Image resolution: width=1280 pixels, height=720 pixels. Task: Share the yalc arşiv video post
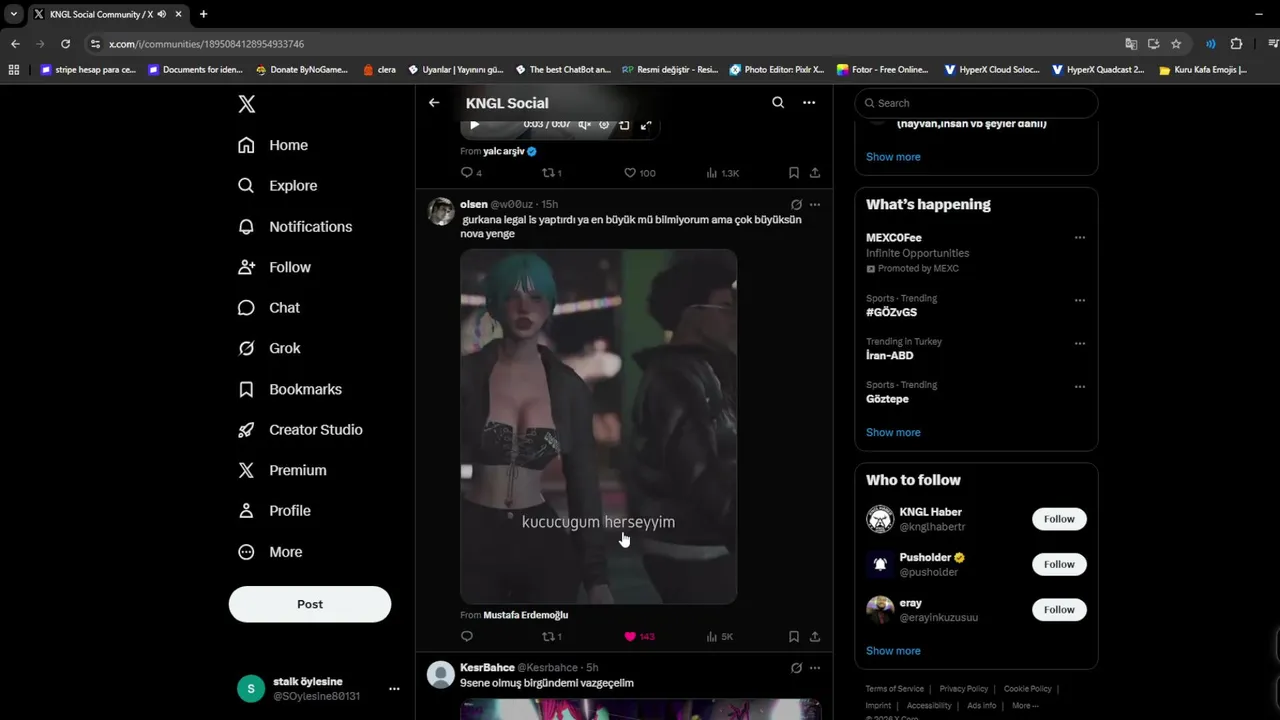[x=815, y=173]
